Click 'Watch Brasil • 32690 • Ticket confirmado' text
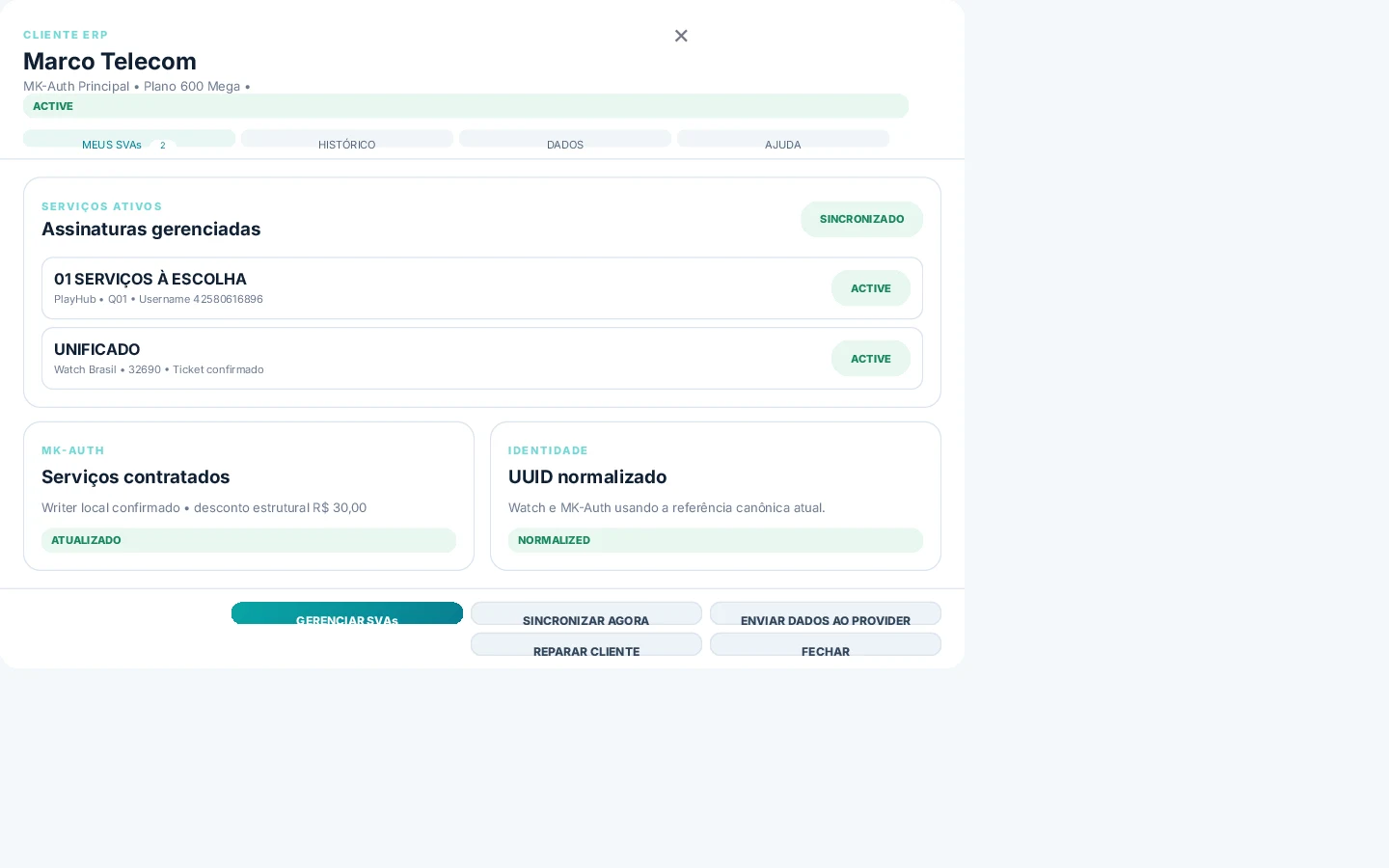The width and height of the screenshot is (1389, 868). point(159,369)
